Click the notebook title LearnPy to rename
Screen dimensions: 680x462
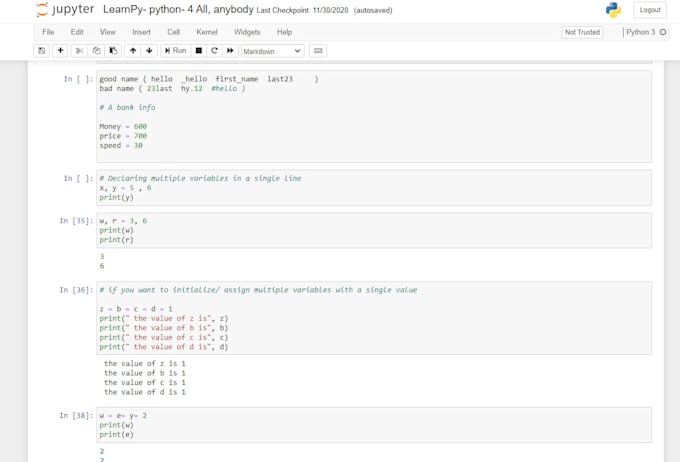tap(178, 10)
